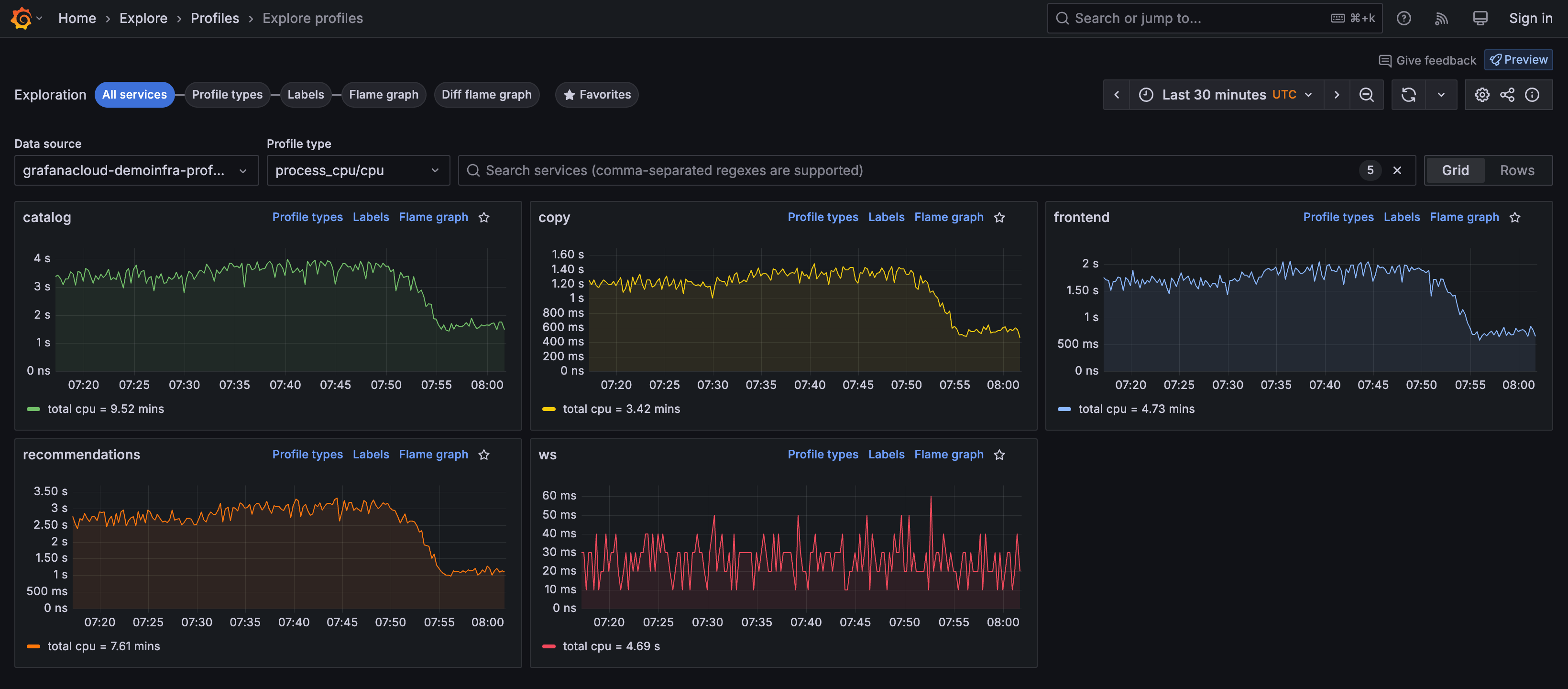Screen dimensions: 1568x689
Task: Click Sign in
Action: tap(1530, 18)
